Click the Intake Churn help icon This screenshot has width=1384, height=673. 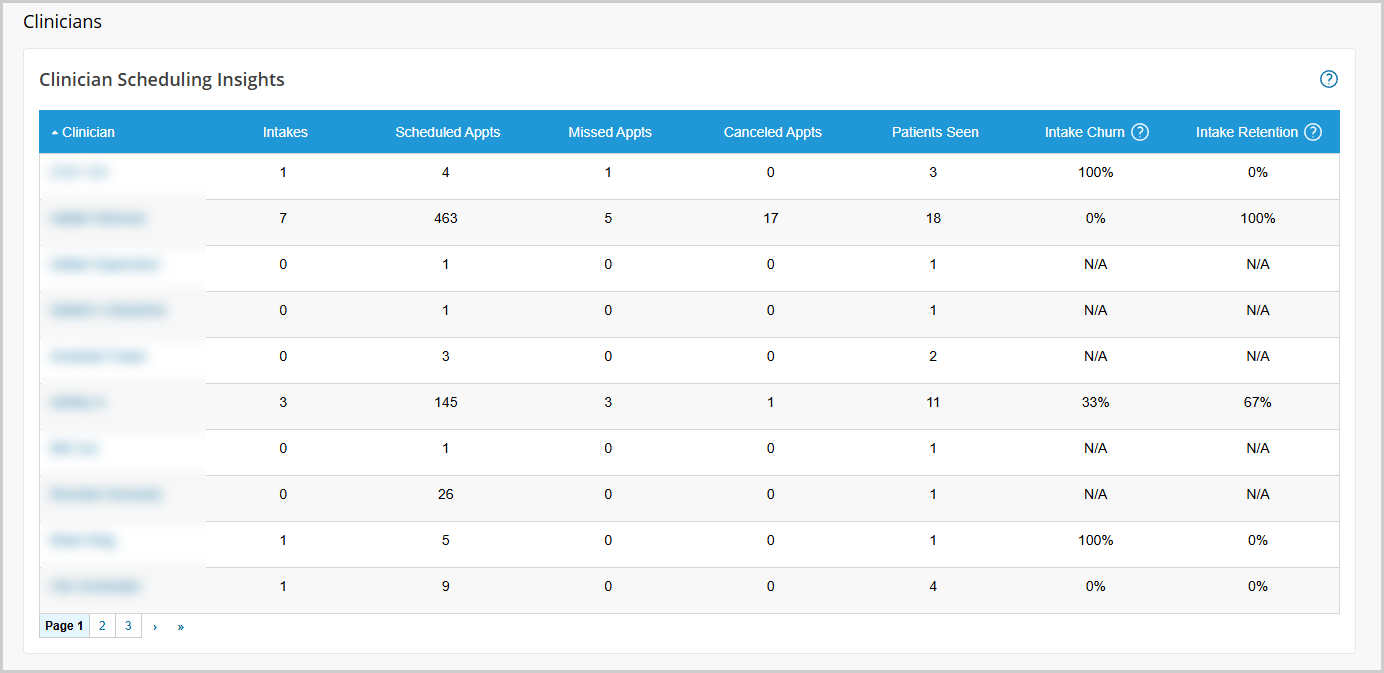point(1139,132)
